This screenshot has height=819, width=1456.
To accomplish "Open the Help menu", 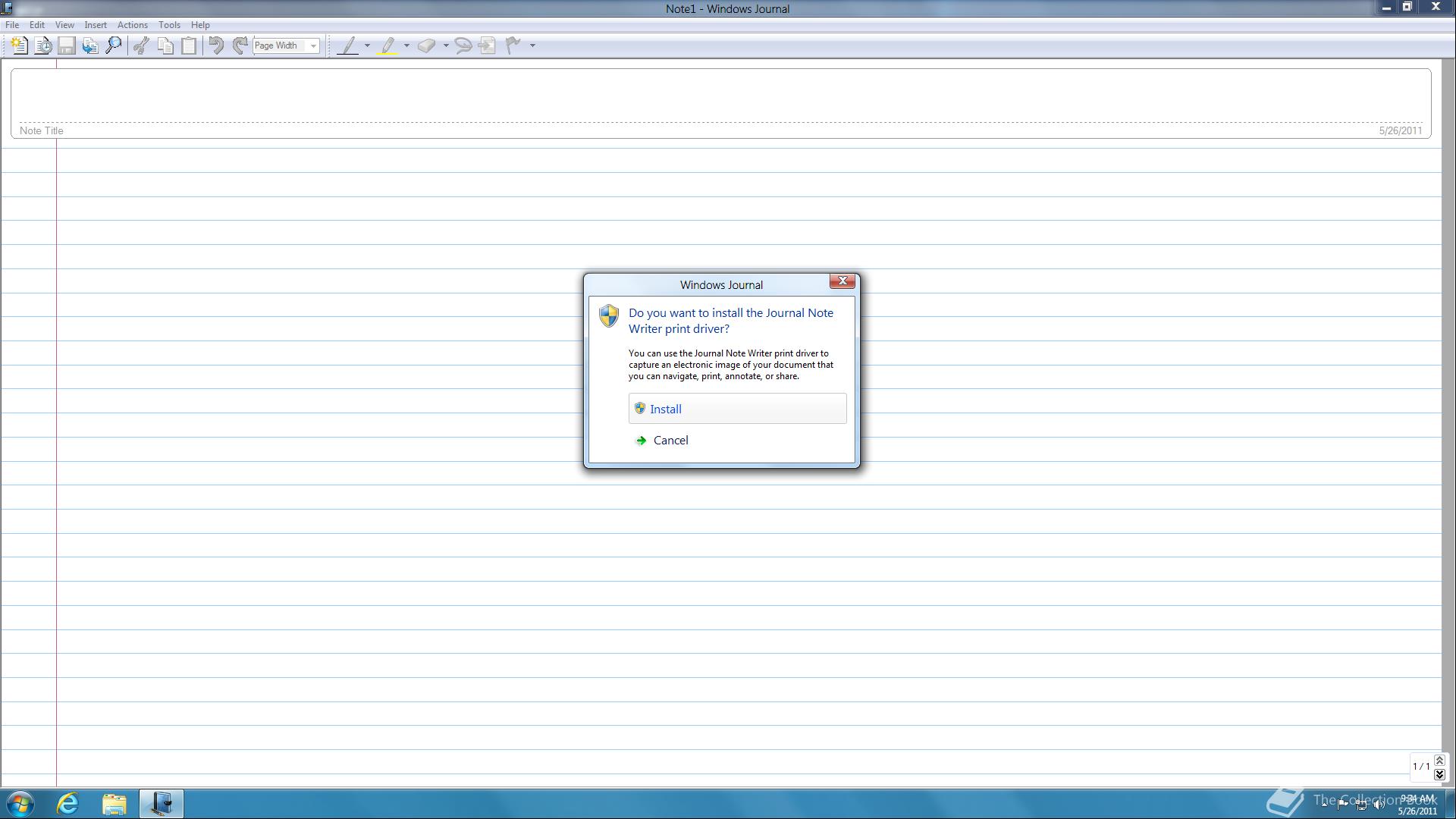I will click(200, 25).
